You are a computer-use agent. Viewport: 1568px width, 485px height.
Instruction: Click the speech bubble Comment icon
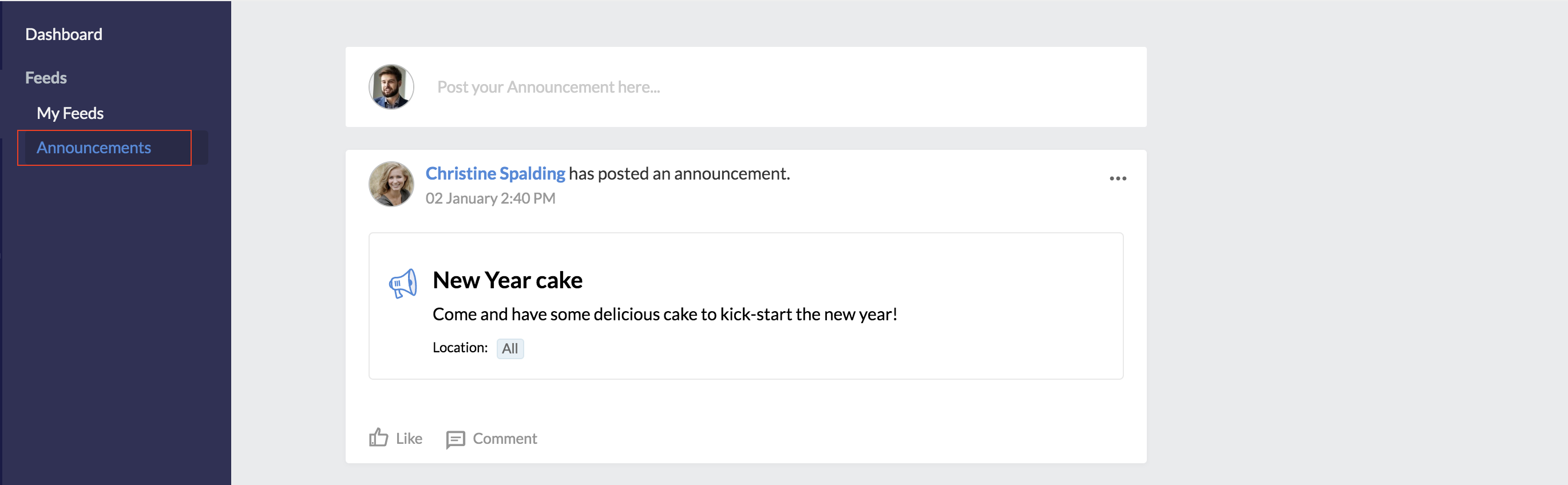tap(456, 439)
